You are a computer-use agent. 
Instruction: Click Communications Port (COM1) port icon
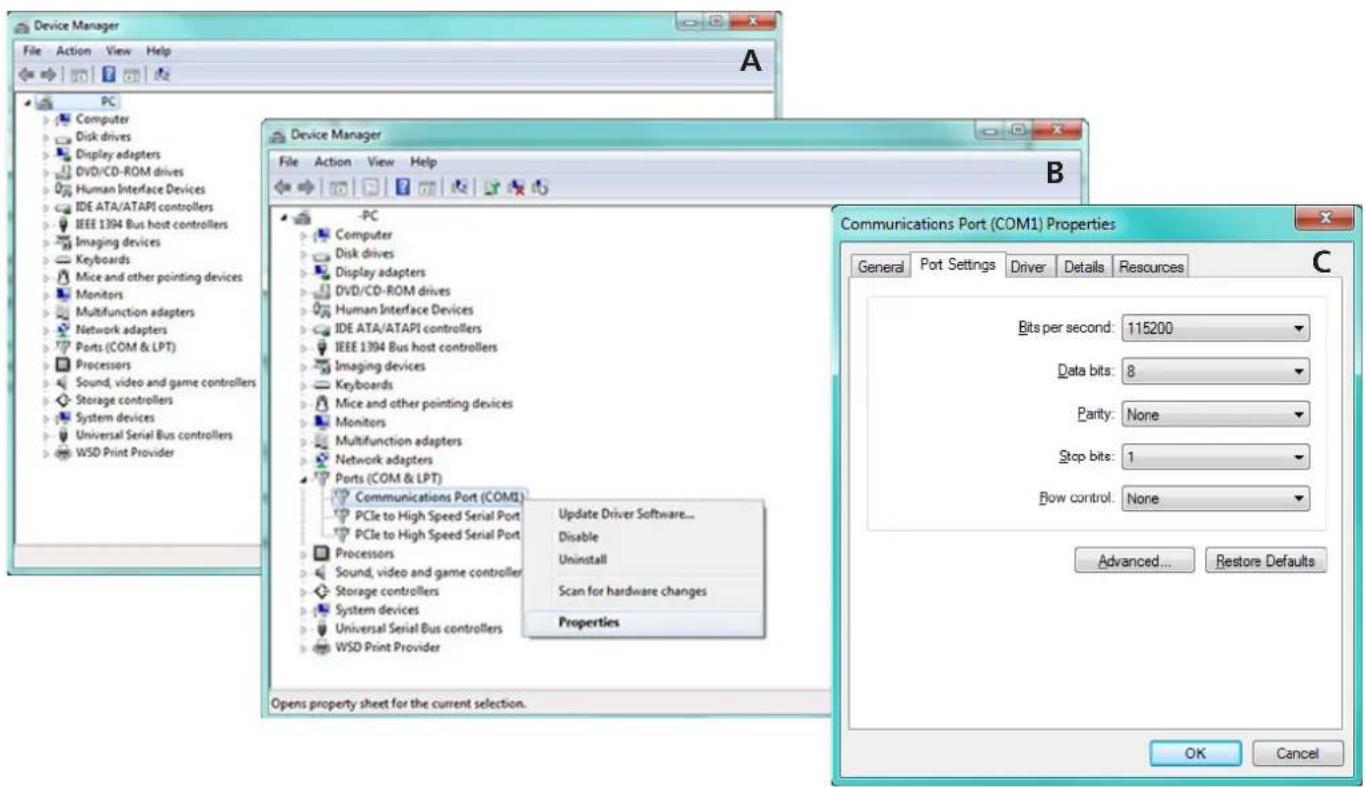341,497
